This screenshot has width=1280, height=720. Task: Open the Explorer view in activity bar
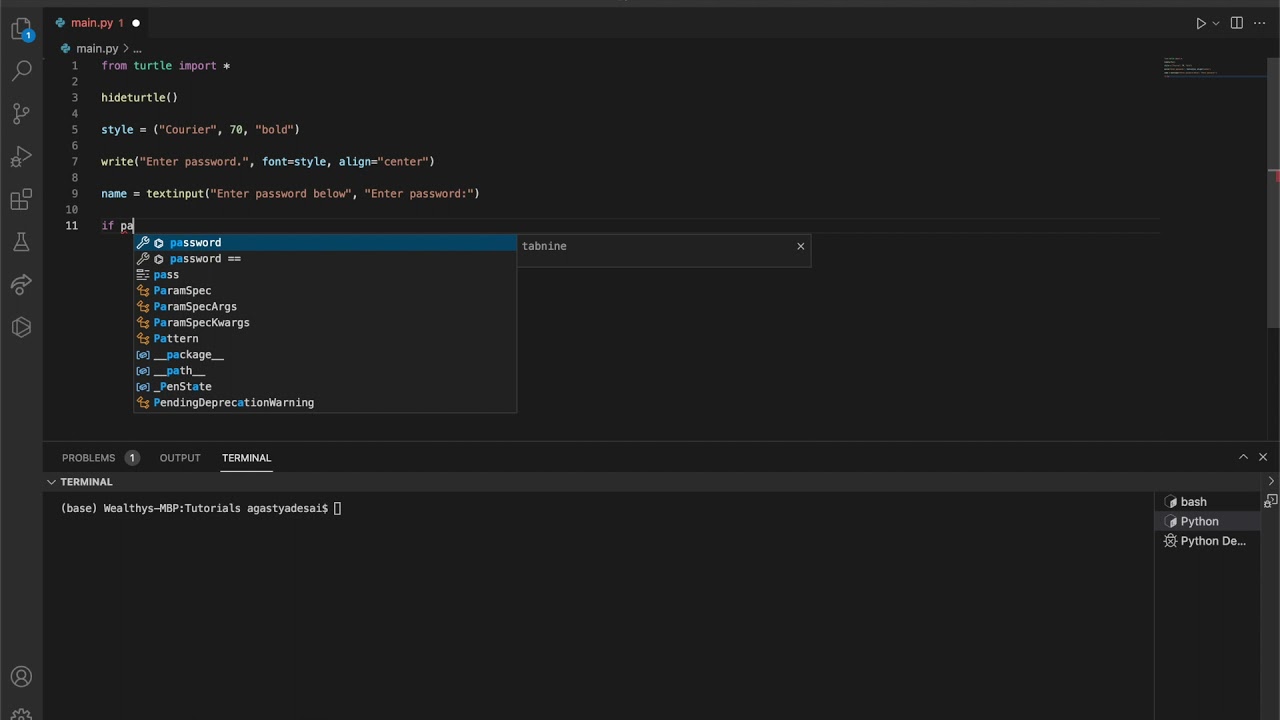(21, 29)
